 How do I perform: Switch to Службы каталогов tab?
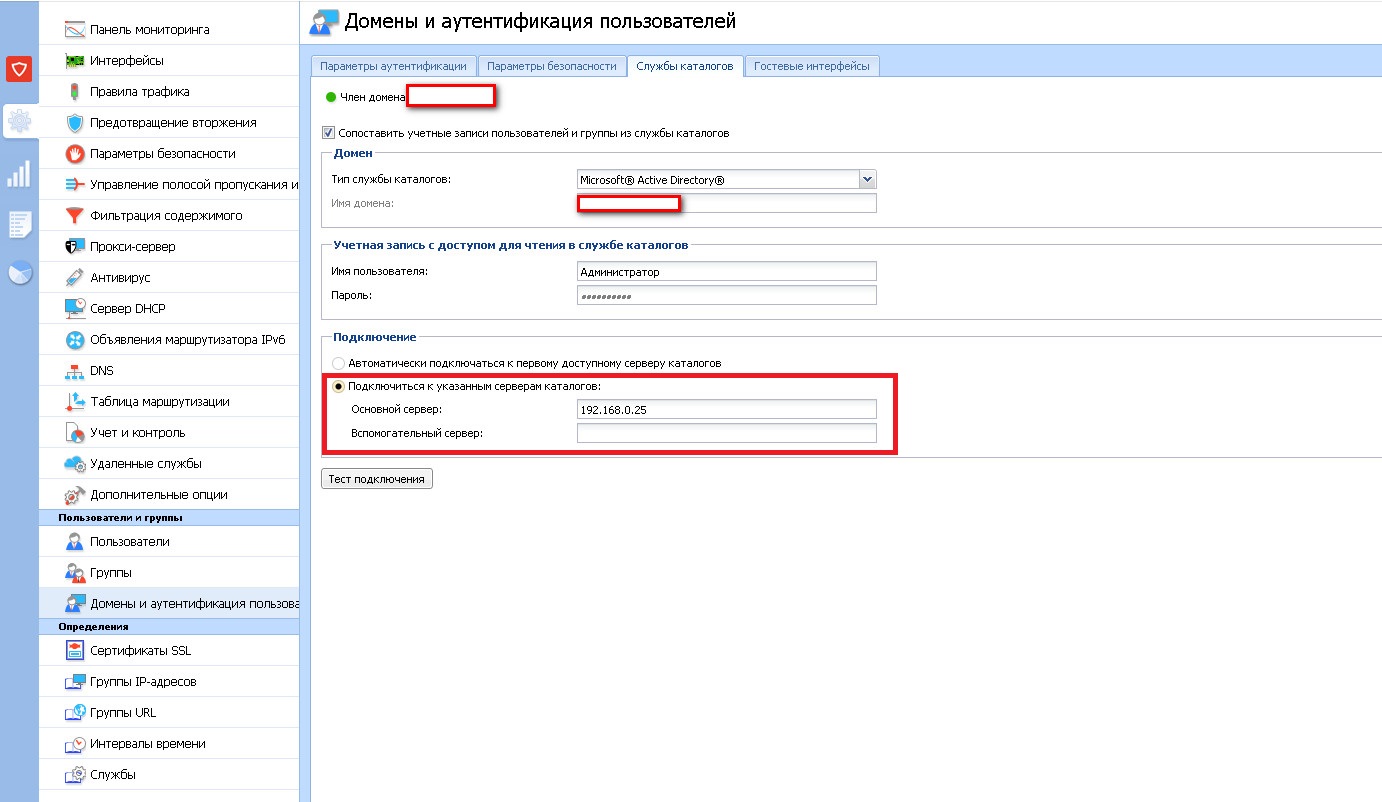685,66
